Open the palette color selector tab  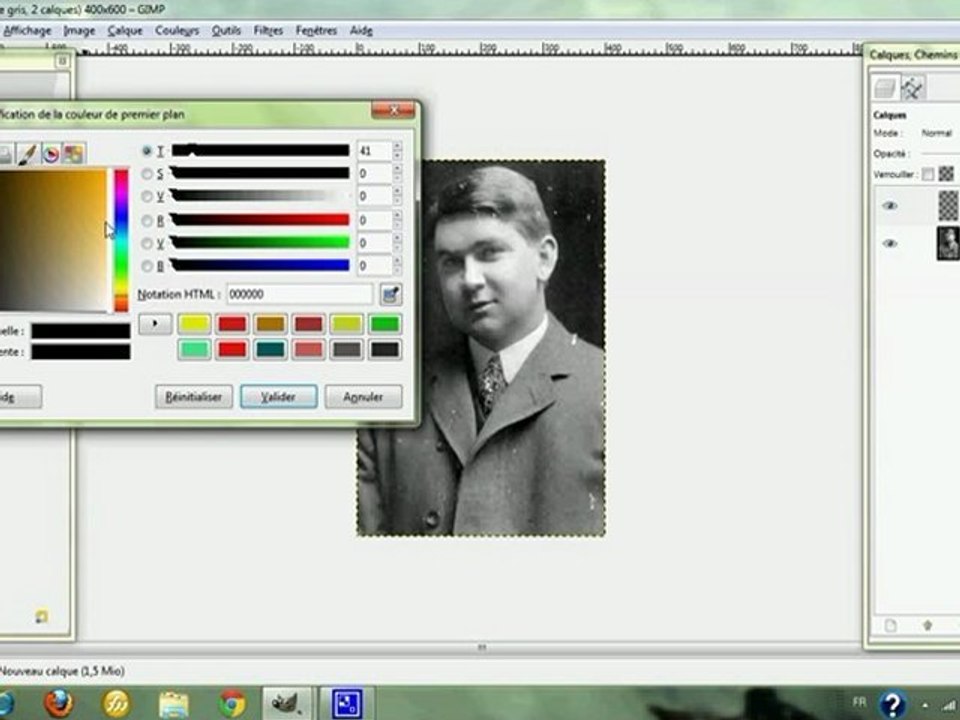[x=73, y=154]
